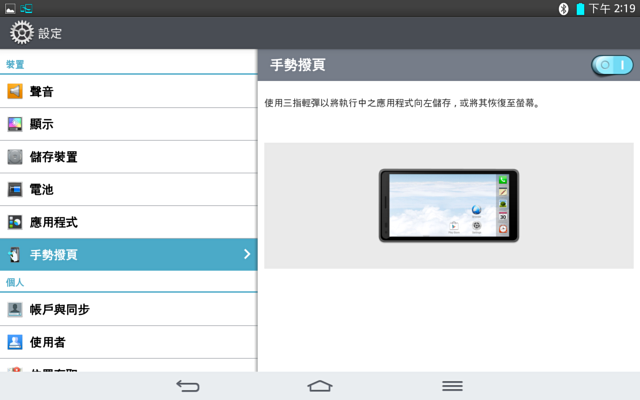Image resolution: width=640 pixels, height=400 pixels.
Task: Select the 帳戶與同步 settings entry
Action: click(129, 309)
